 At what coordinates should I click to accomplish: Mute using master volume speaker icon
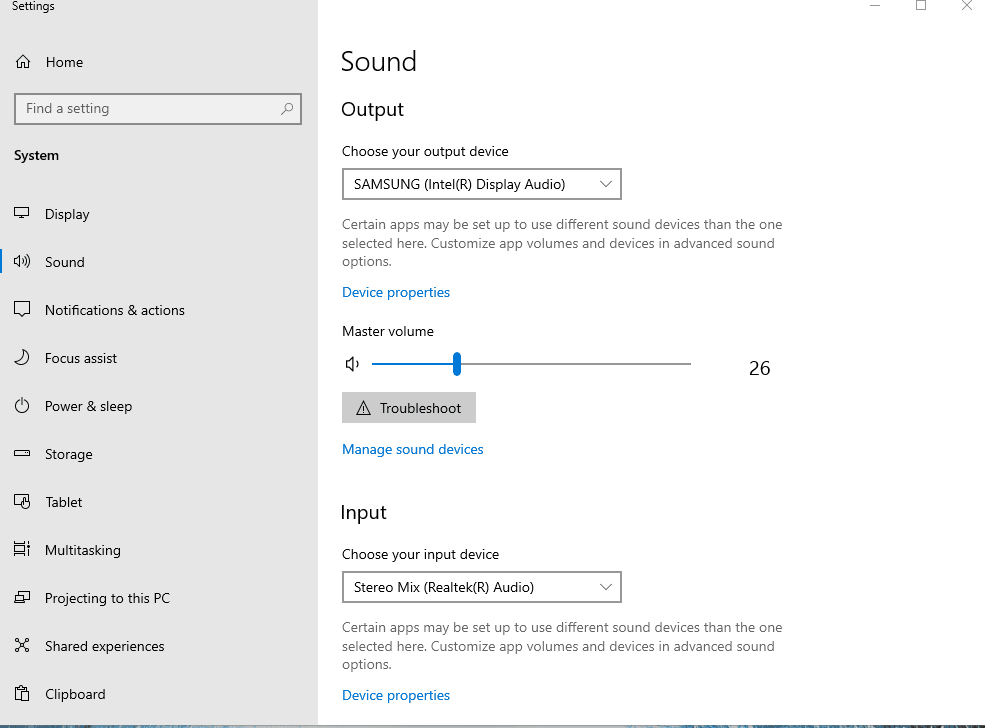click(x=352, y=364)
